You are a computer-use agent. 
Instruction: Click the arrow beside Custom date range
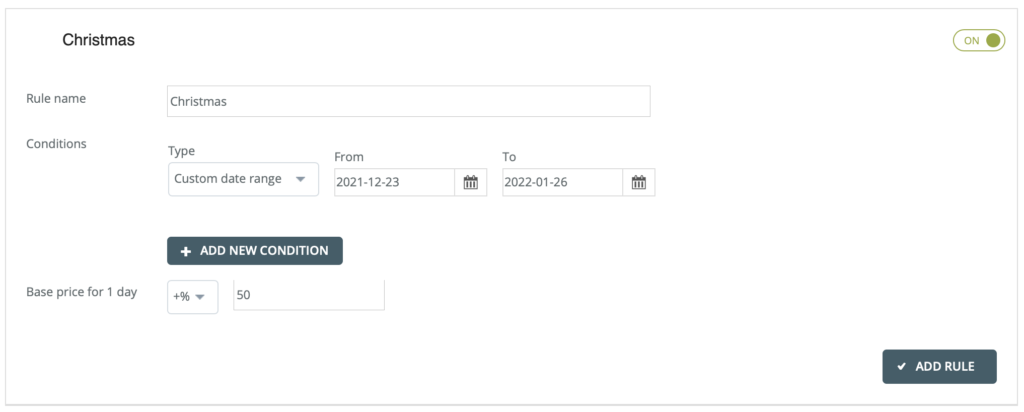coord(300,180)
